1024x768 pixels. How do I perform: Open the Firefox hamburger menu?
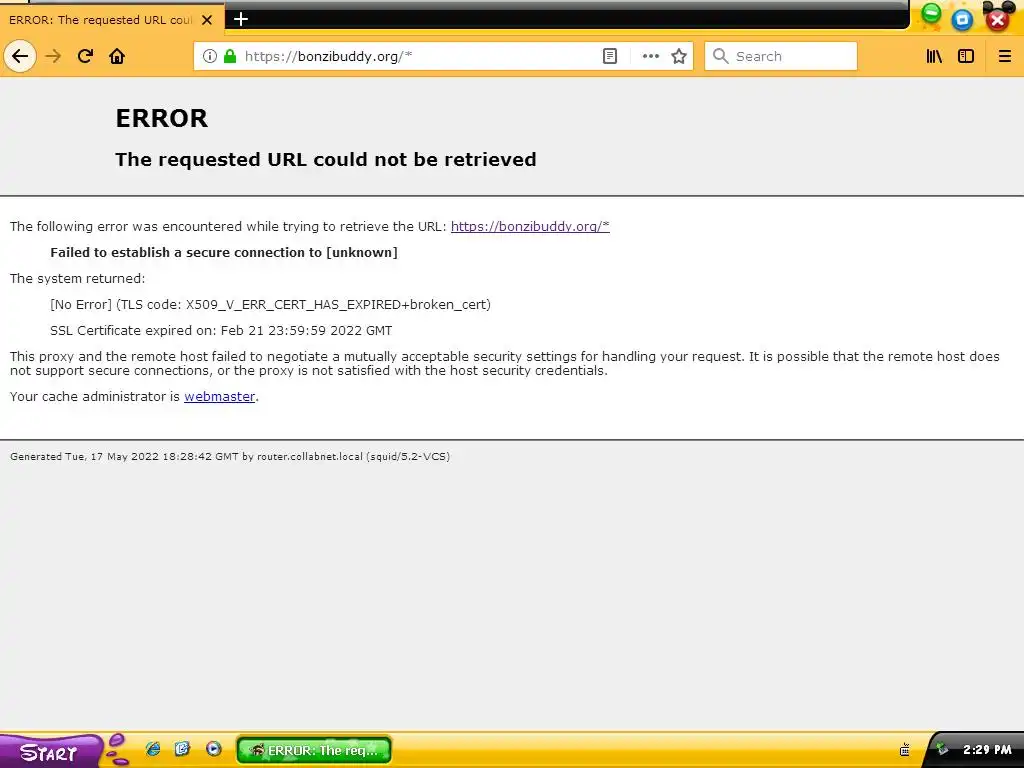[x=1005, y=56]
